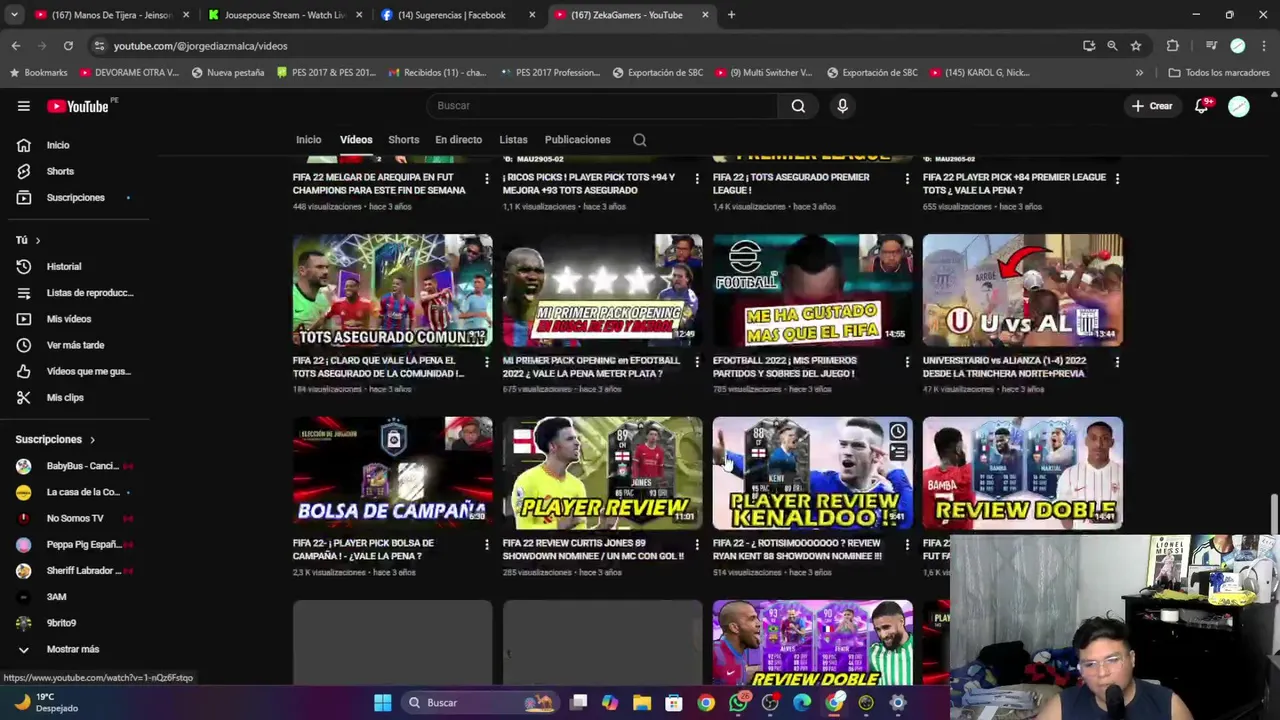Click taskbar Buscar search box
Screen dimensions: 1280x720
480,703
